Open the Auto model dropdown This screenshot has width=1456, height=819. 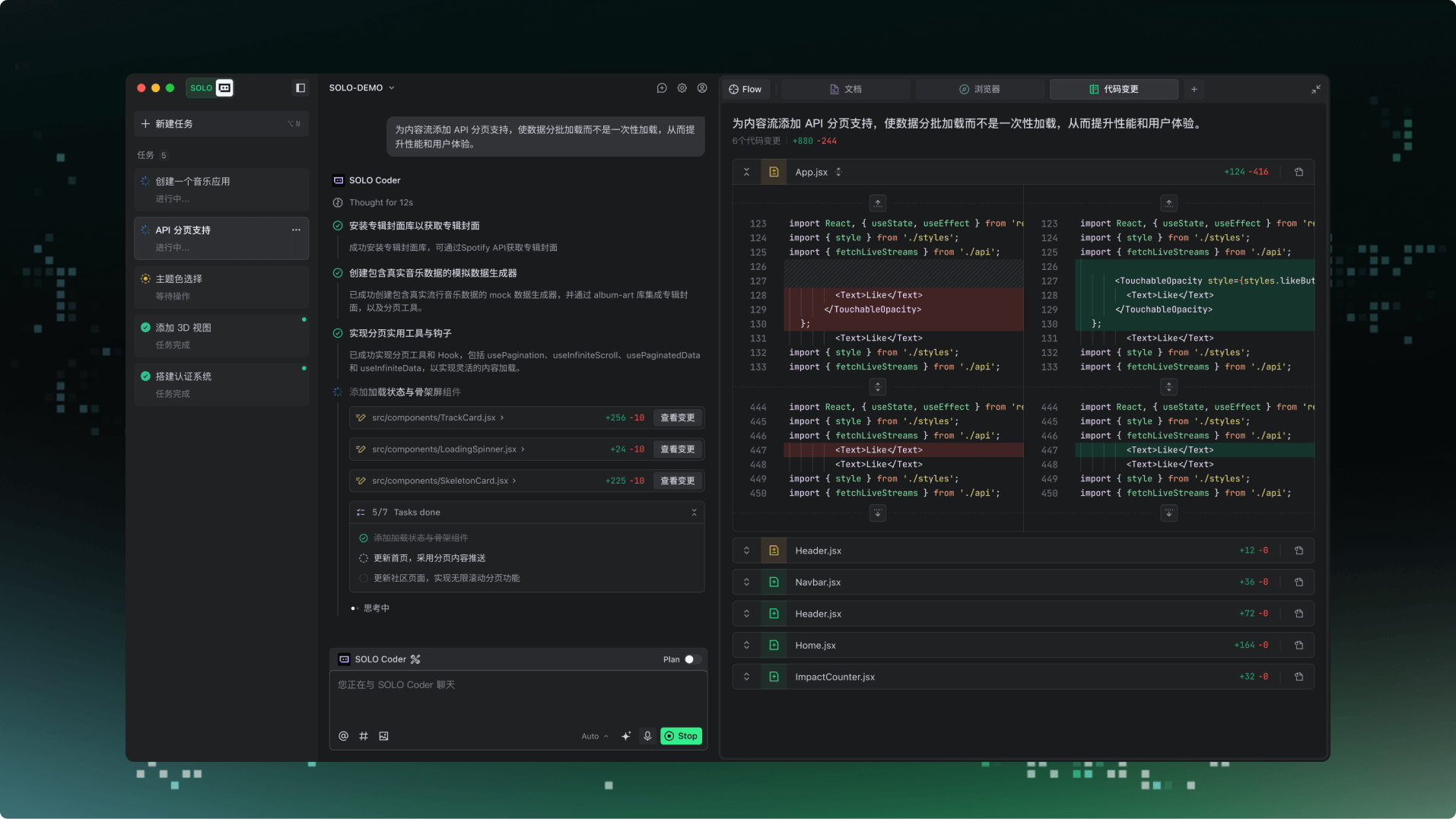594,736
